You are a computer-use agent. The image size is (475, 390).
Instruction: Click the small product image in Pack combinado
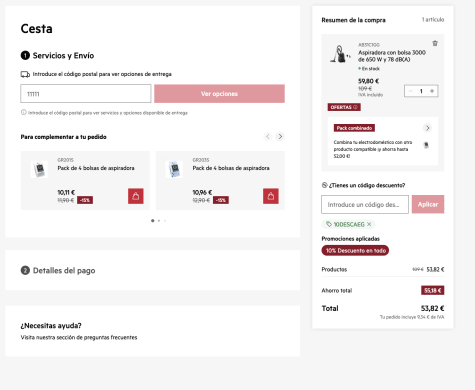[x=426, y=145]
